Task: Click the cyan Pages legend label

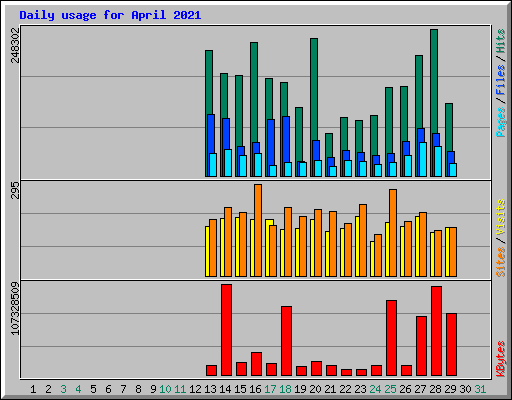Action: click(500, 122)
